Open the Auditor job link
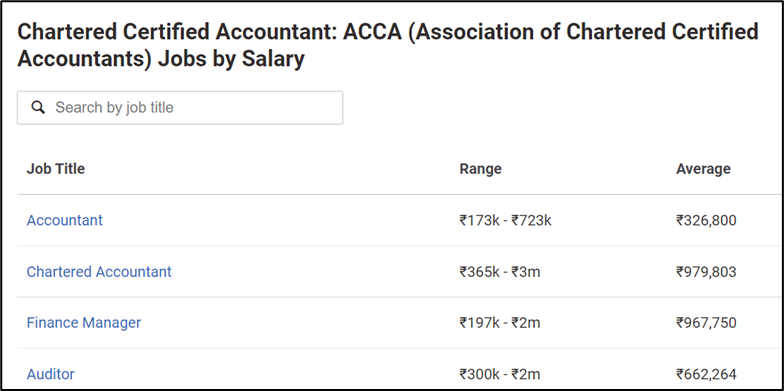 pyautogui.click(x=50, y=374)
